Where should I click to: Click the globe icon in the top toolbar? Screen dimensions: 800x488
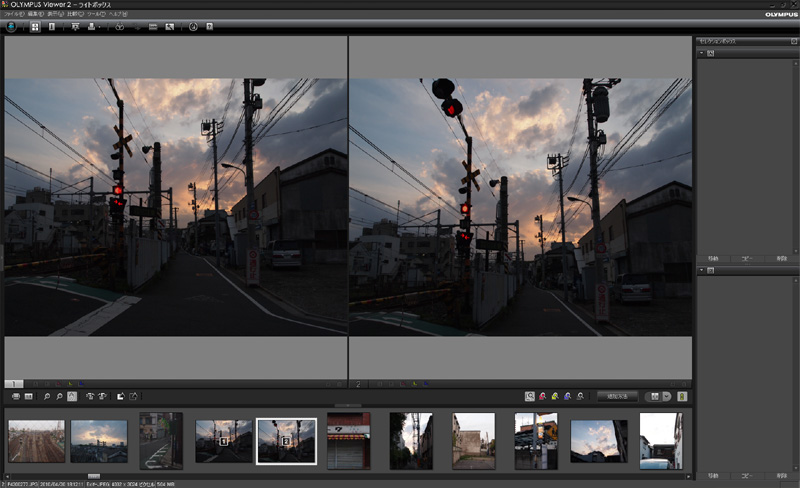pos(11,27)
